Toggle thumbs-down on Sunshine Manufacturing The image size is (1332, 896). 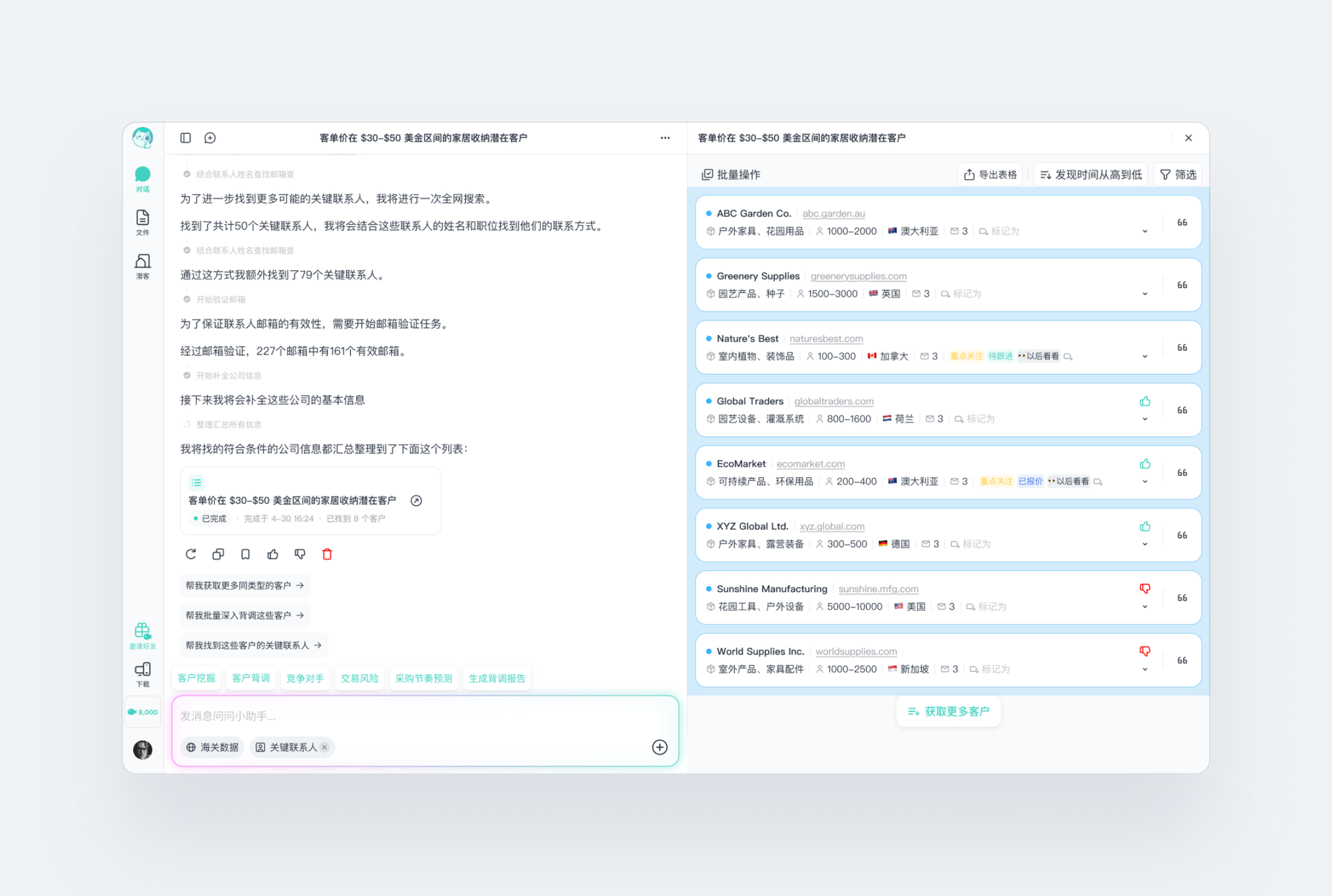point(1145,589)
